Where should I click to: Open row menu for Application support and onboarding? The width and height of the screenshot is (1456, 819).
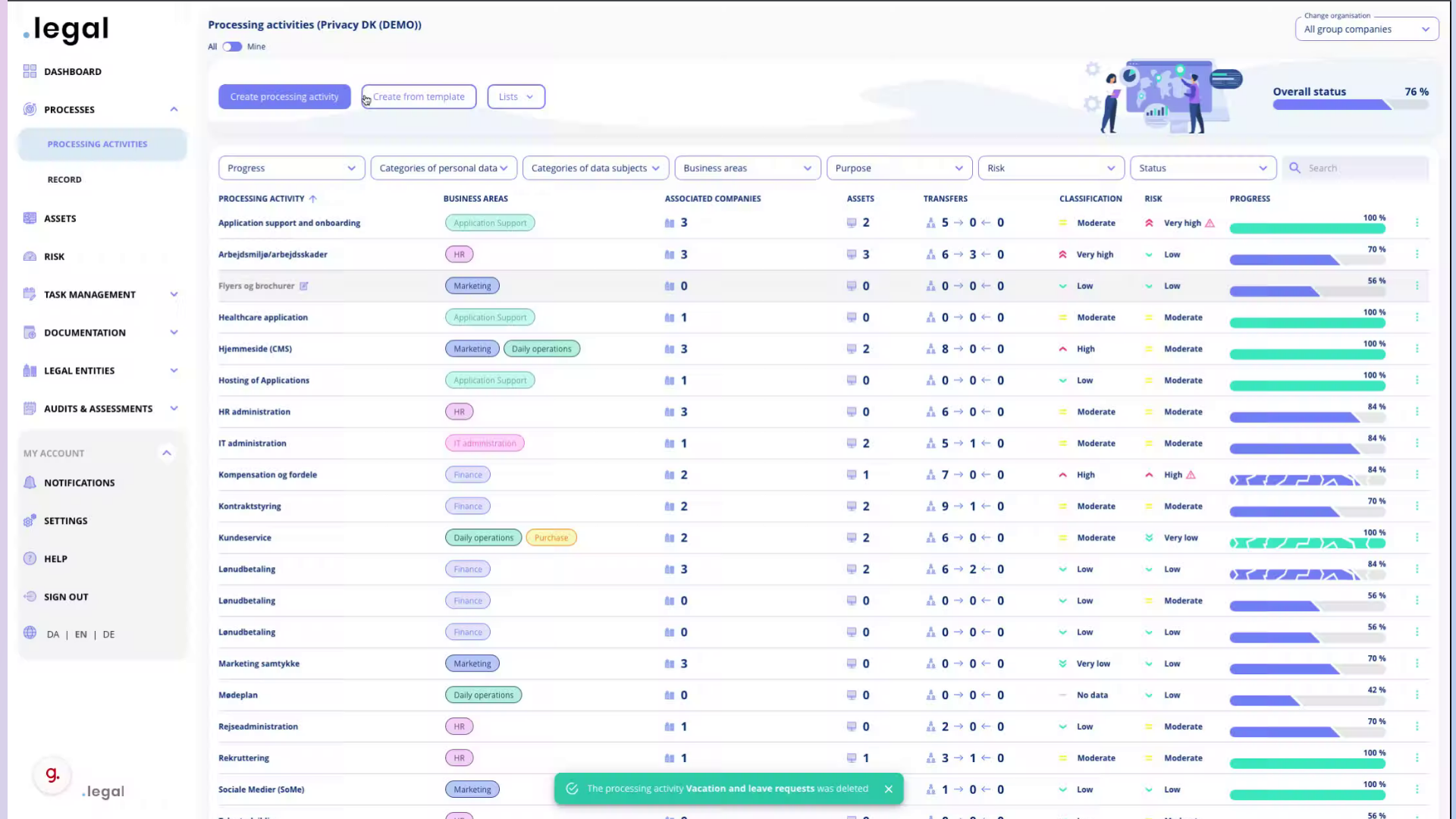pyautogui.click(x=1417, y=222)
